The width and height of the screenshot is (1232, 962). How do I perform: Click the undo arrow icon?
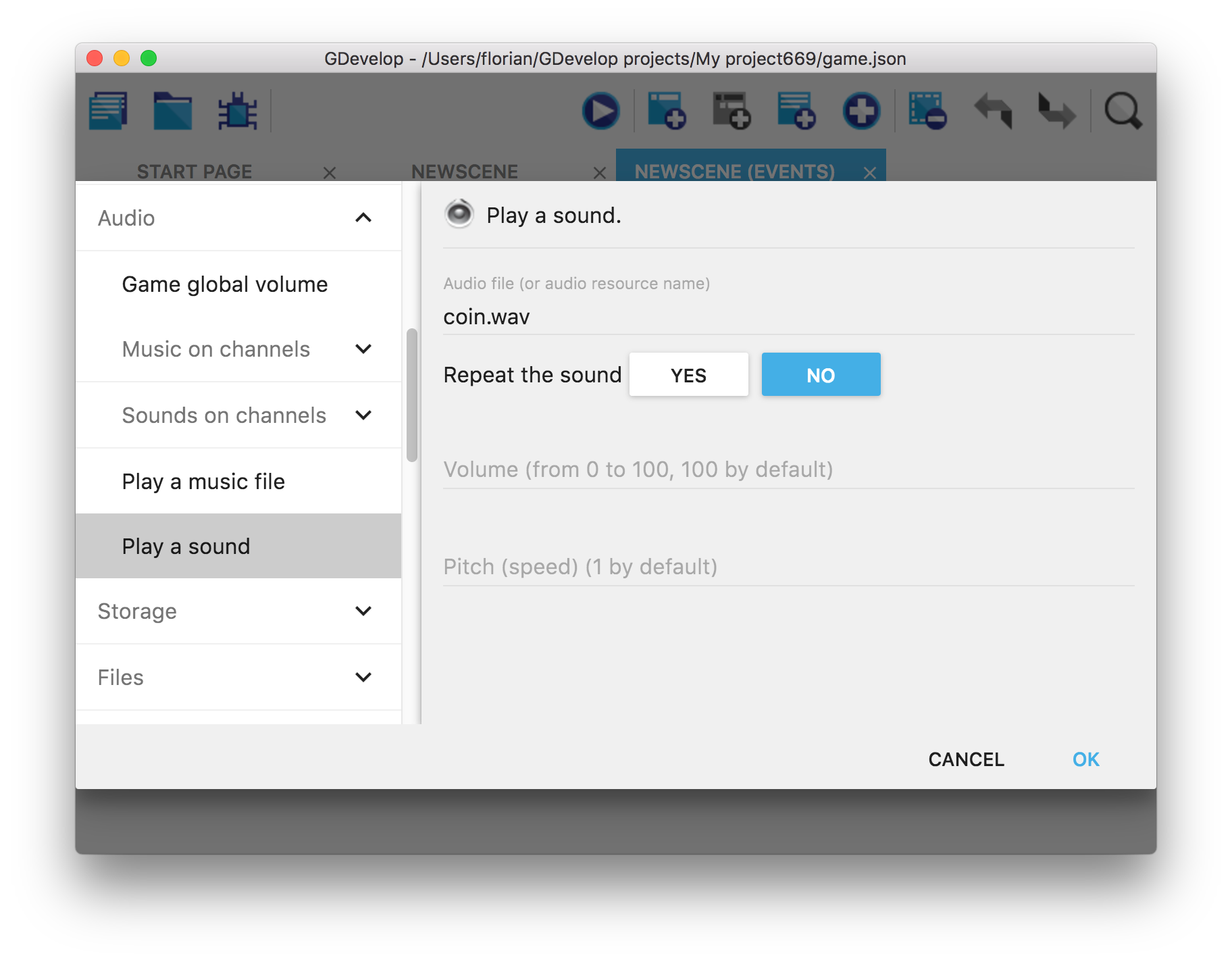click(992, 111)
